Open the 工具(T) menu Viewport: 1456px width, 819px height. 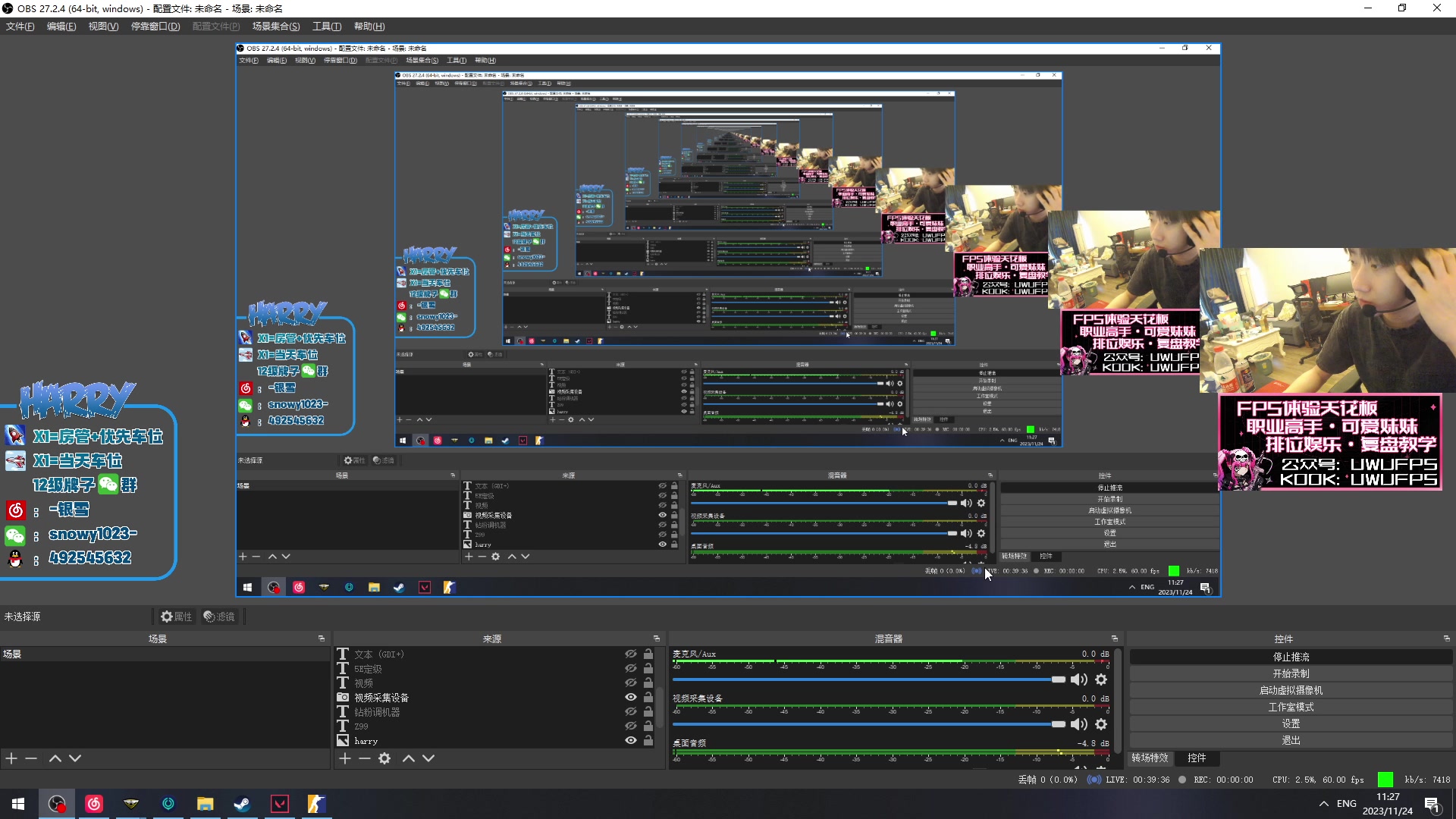click(x=327, y=27)
